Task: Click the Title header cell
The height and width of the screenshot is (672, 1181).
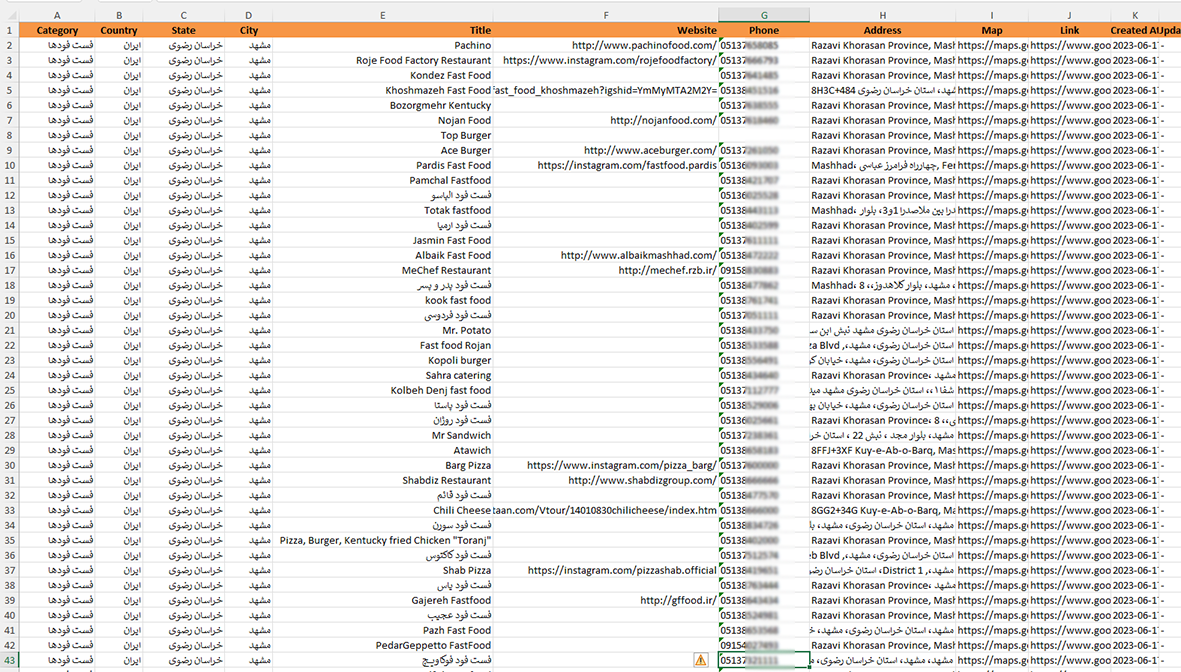Action: [x=383, y=30]
